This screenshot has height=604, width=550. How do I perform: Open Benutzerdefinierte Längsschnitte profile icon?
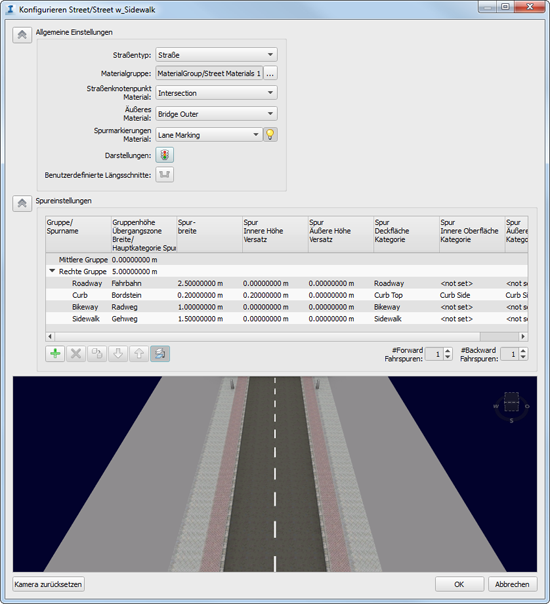pyautogui.click(x=164, y=175)
